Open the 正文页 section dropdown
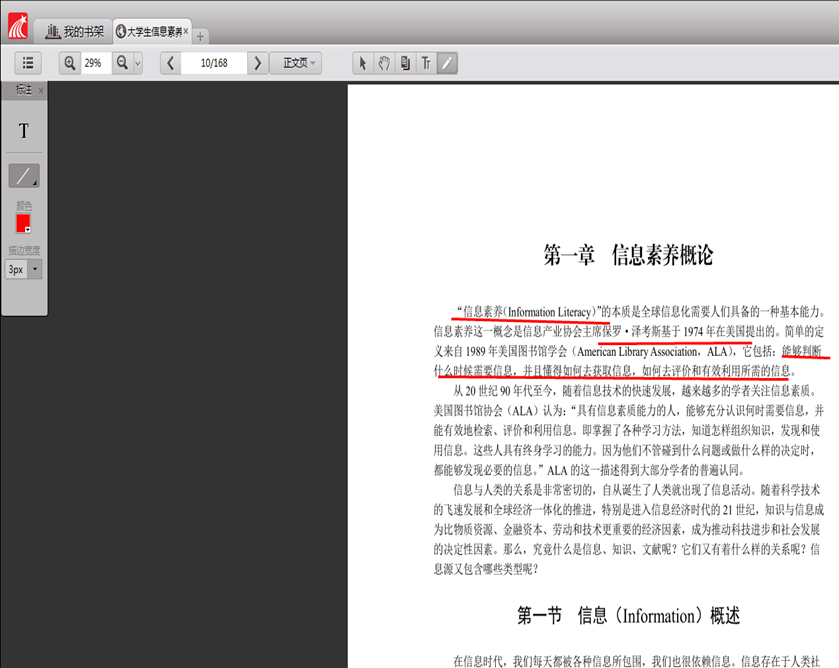839x668 pixels. (295, 63)
